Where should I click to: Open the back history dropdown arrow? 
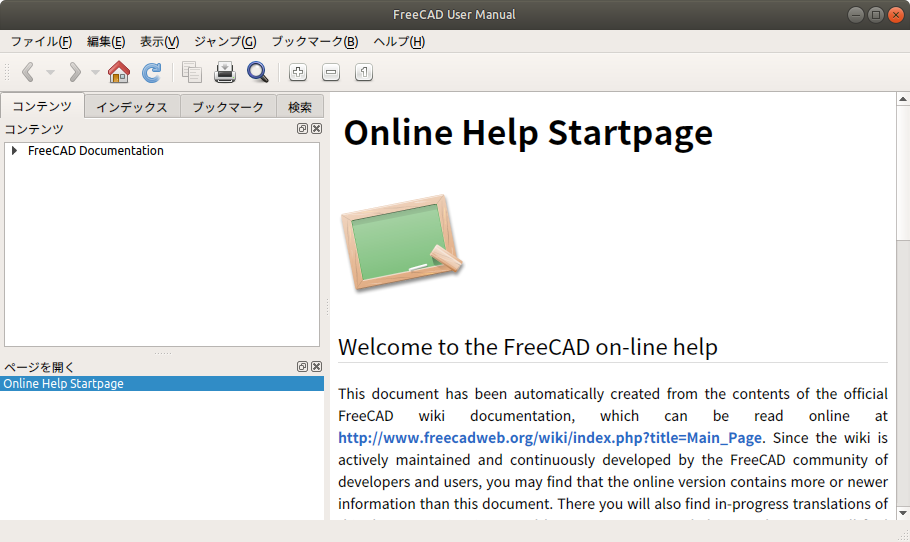click(50, 73)
